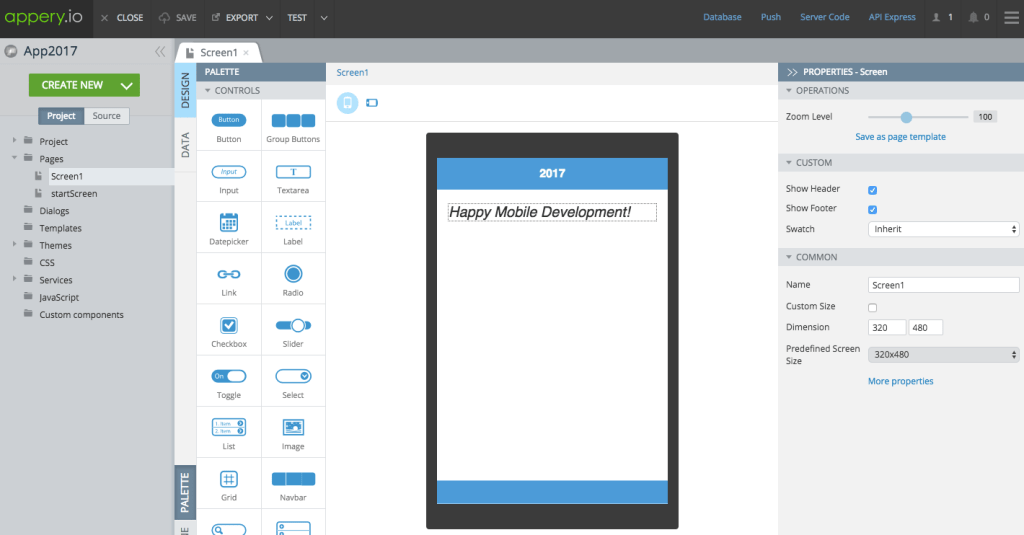Select the Group Buttons control

point(293,121)
